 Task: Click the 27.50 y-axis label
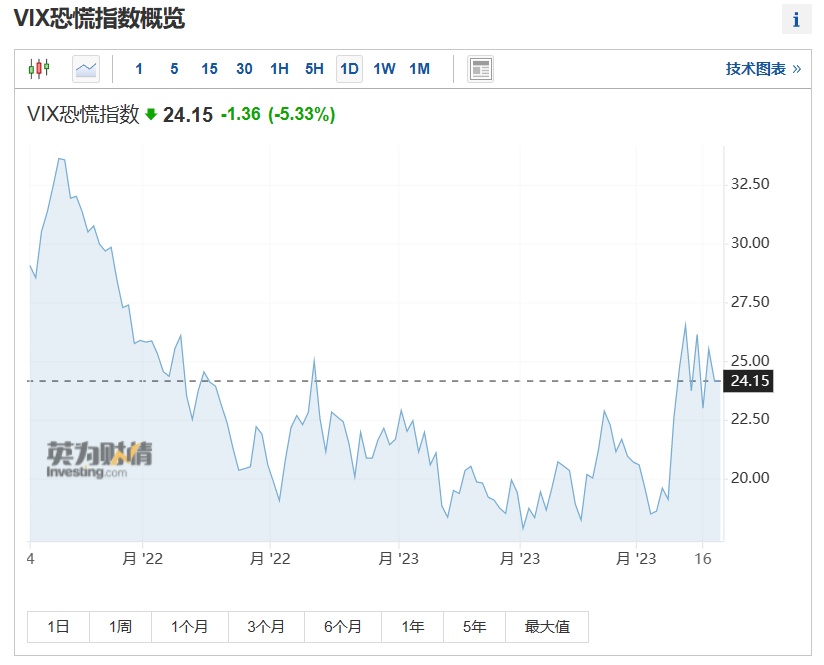tap(750, 302)
